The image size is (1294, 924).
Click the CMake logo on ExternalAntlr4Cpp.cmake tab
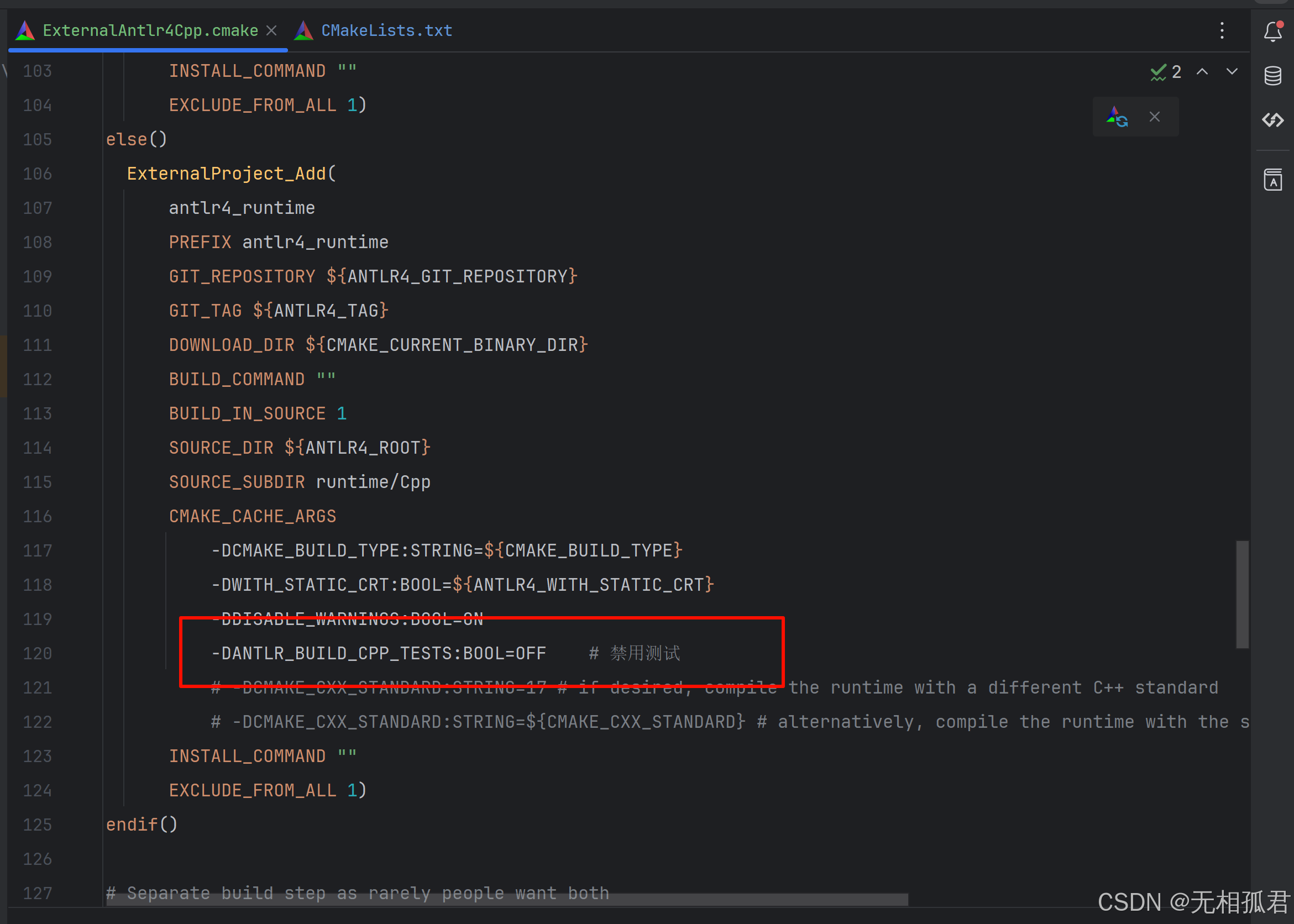24,30
